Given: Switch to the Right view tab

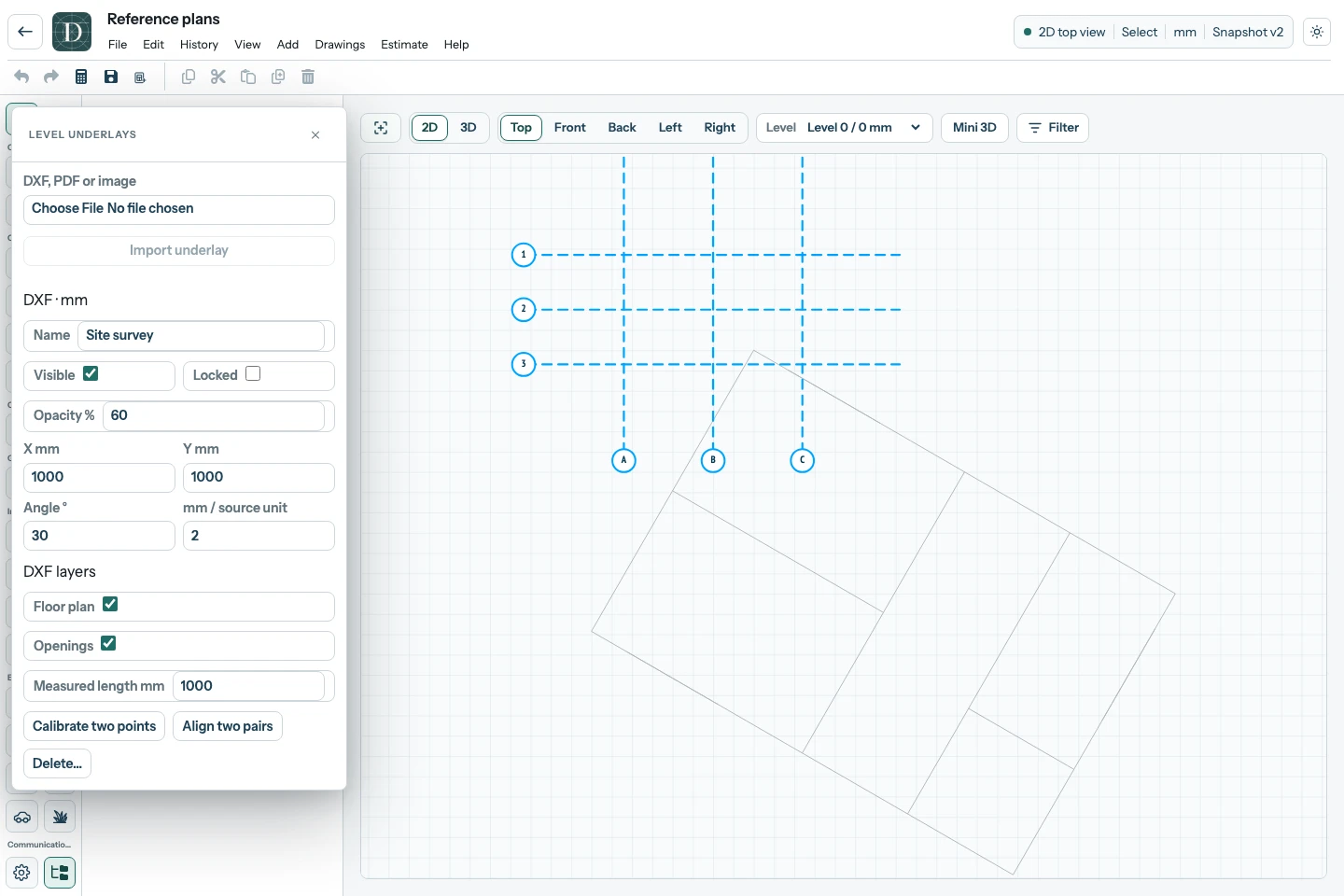Looking at the screenshot, I should [x=720, y=128].
